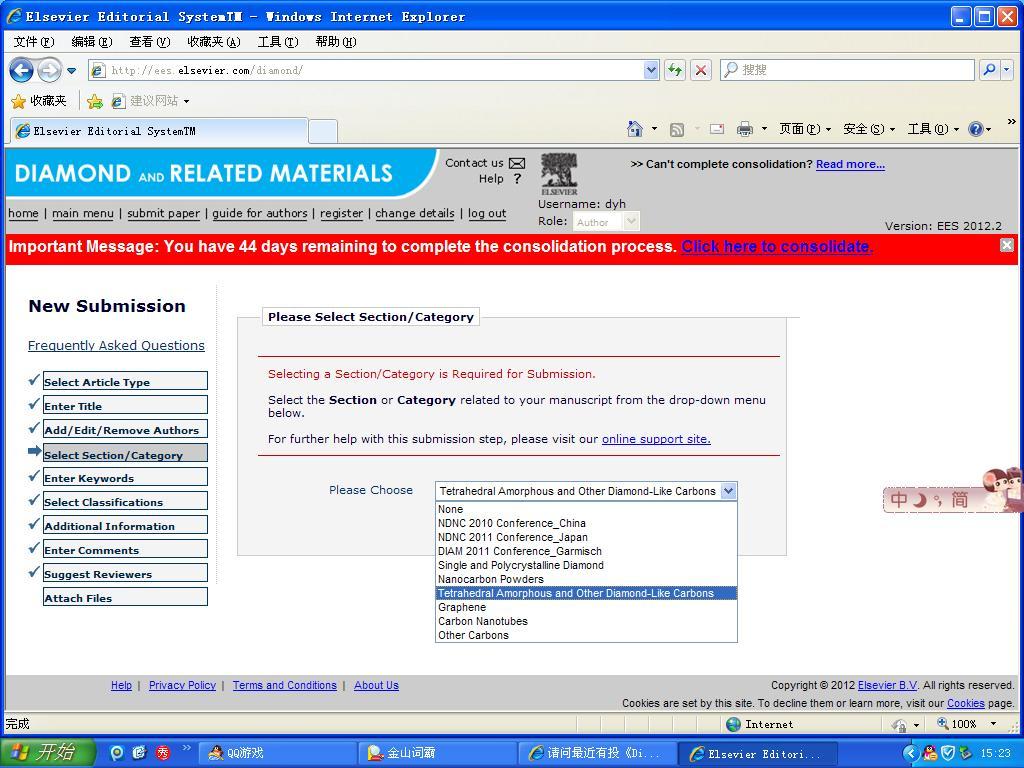
Task: Go to Attach Files step
Action: [x=125, y=598]
